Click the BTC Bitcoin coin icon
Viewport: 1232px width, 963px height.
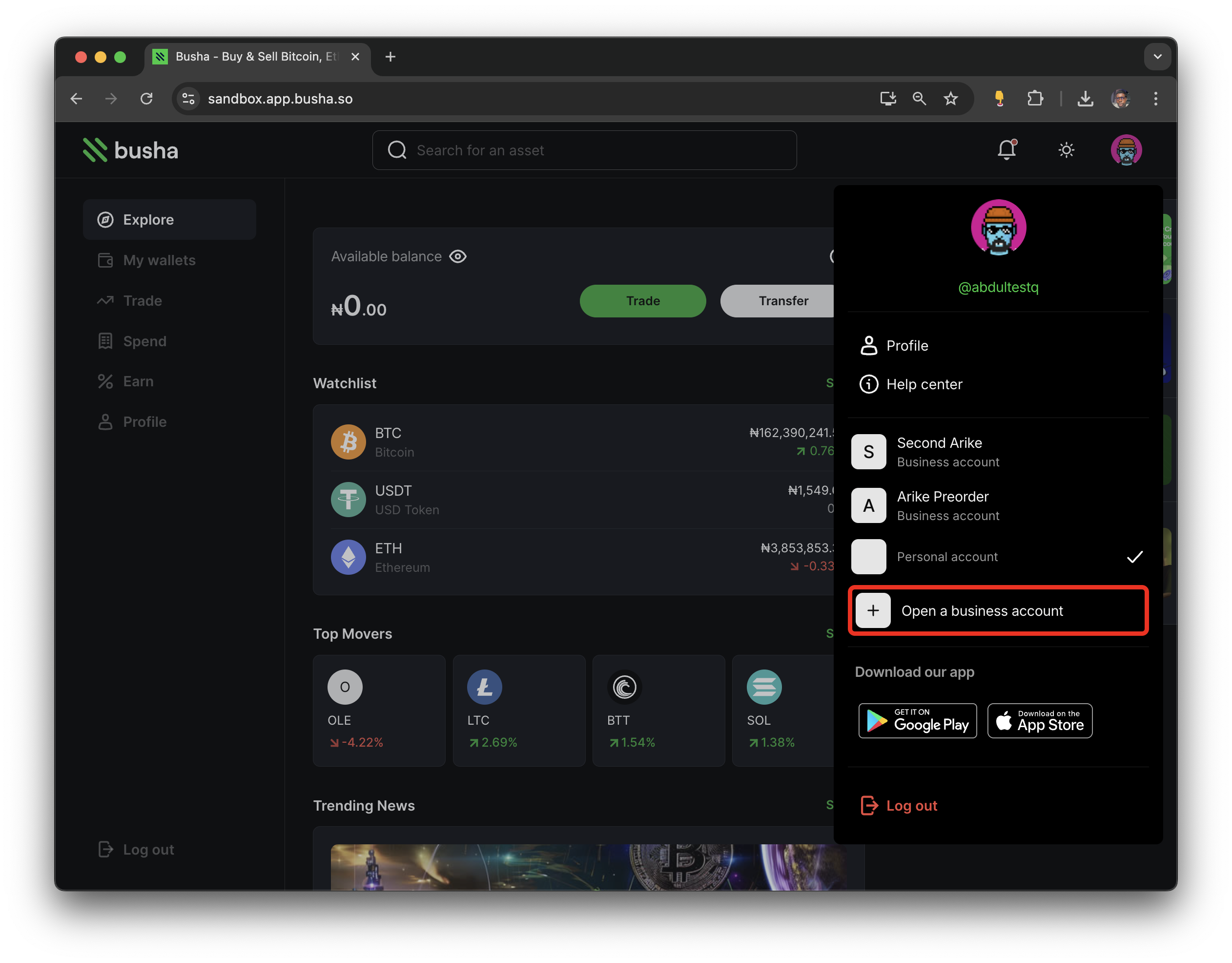[x=348, y=442]
